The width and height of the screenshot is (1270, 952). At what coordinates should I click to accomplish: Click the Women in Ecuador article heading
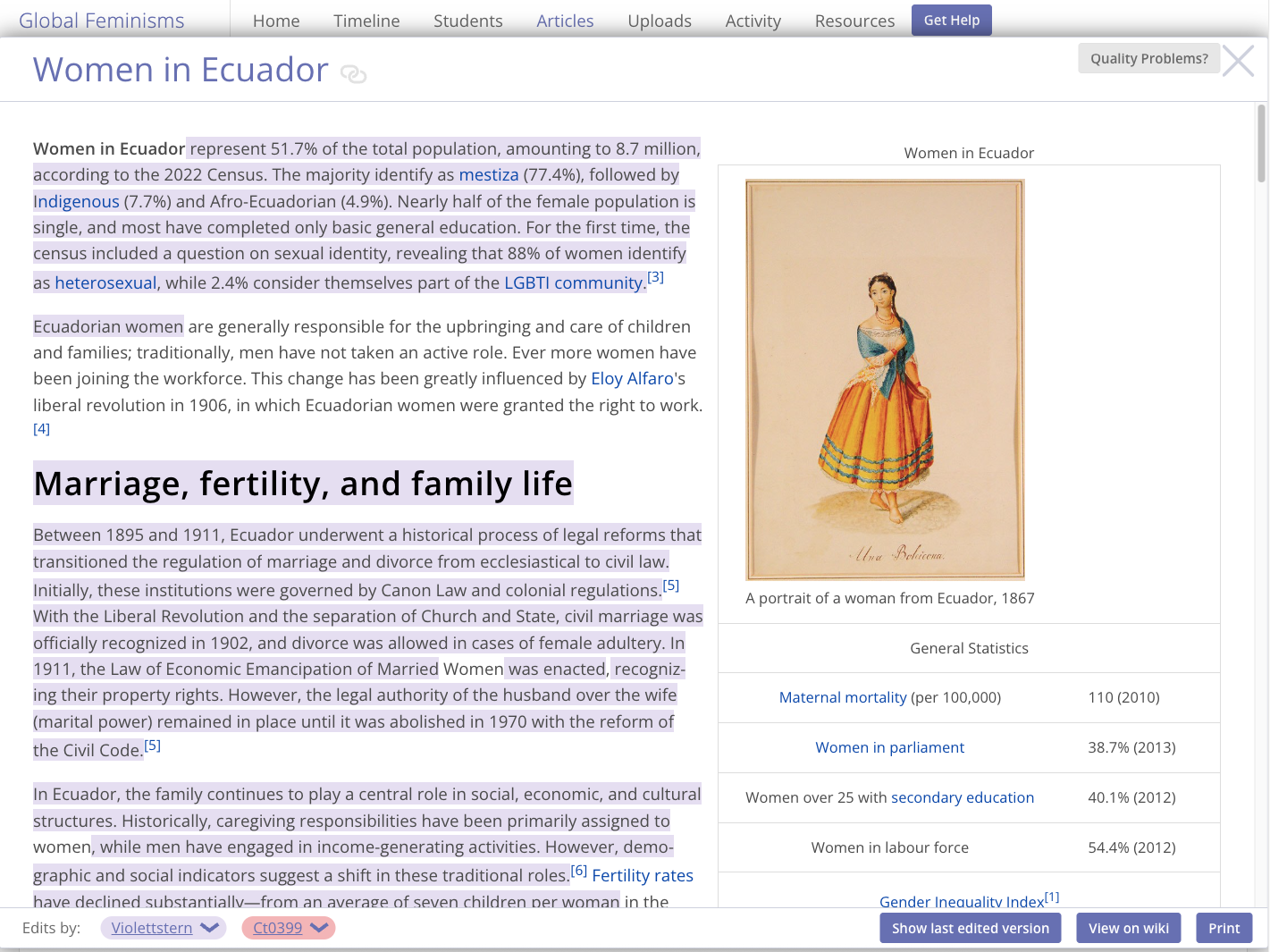181,70
